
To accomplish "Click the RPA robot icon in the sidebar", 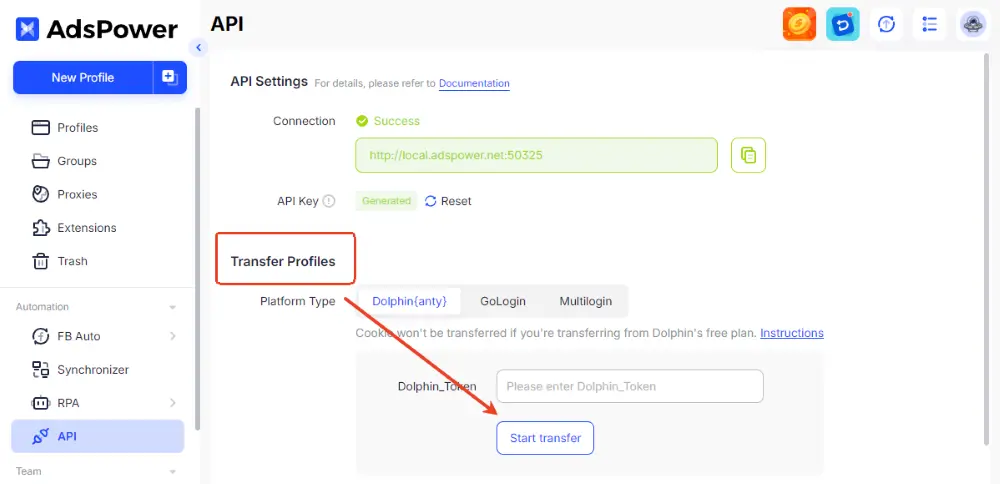I will (40, 403).
